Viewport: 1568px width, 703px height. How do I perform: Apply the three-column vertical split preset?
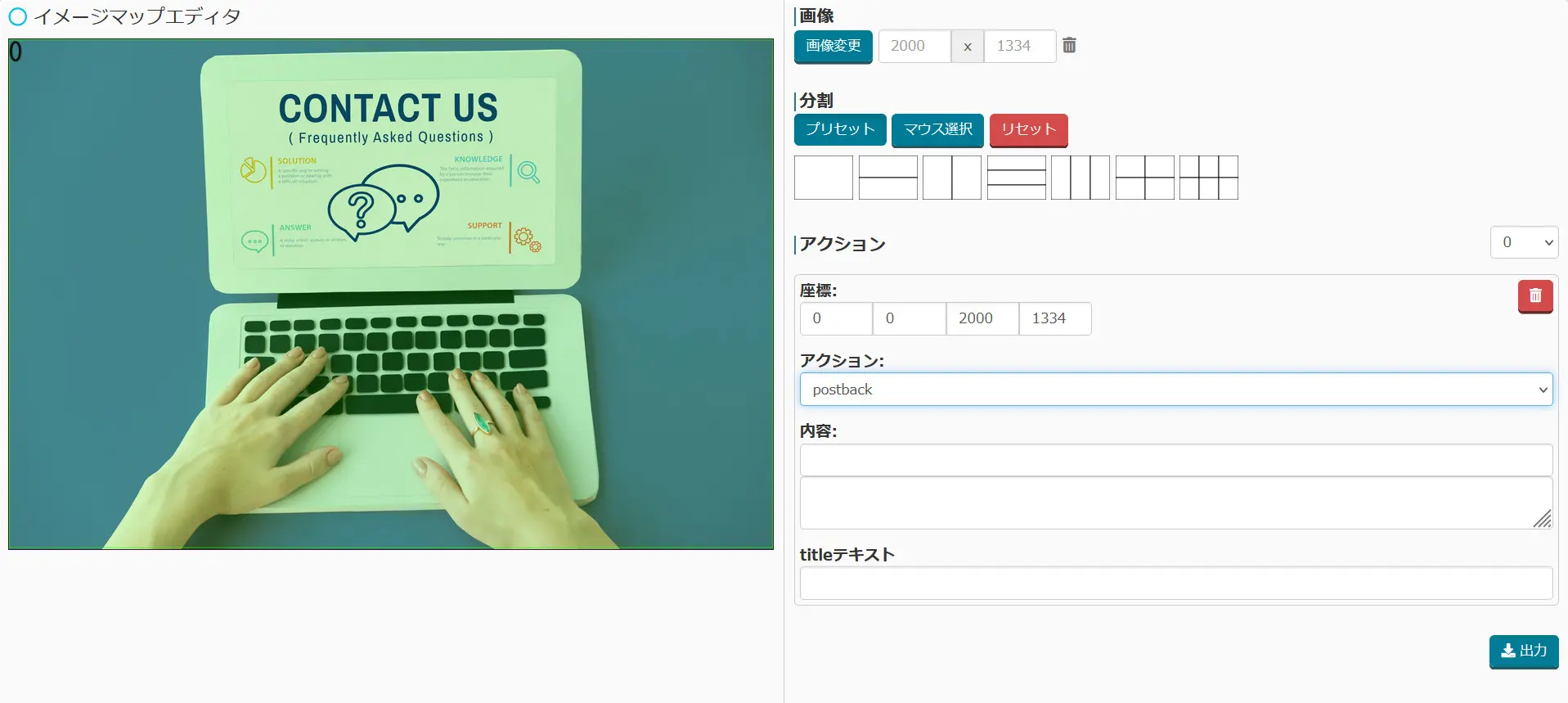(1080, 178)
